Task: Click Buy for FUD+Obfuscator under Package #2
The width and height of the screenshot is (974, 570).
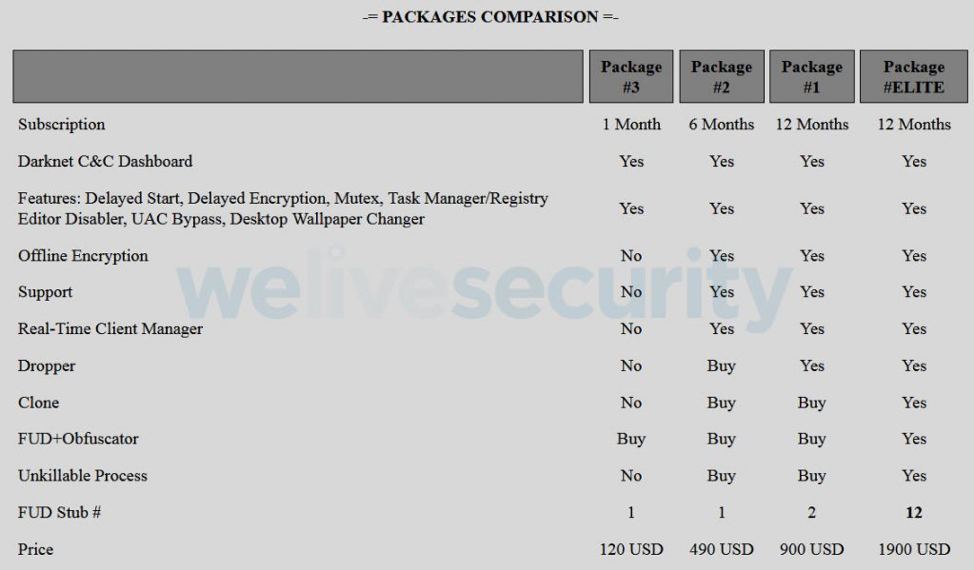Action: coord(721,439)
